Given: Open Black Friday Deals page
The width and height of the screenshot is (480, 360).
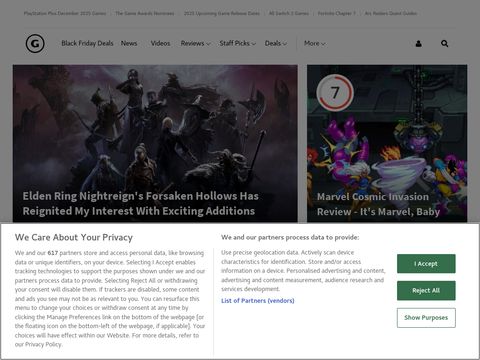Looking at the screenshot, I should pyautogui.click(x=87, y=43).
